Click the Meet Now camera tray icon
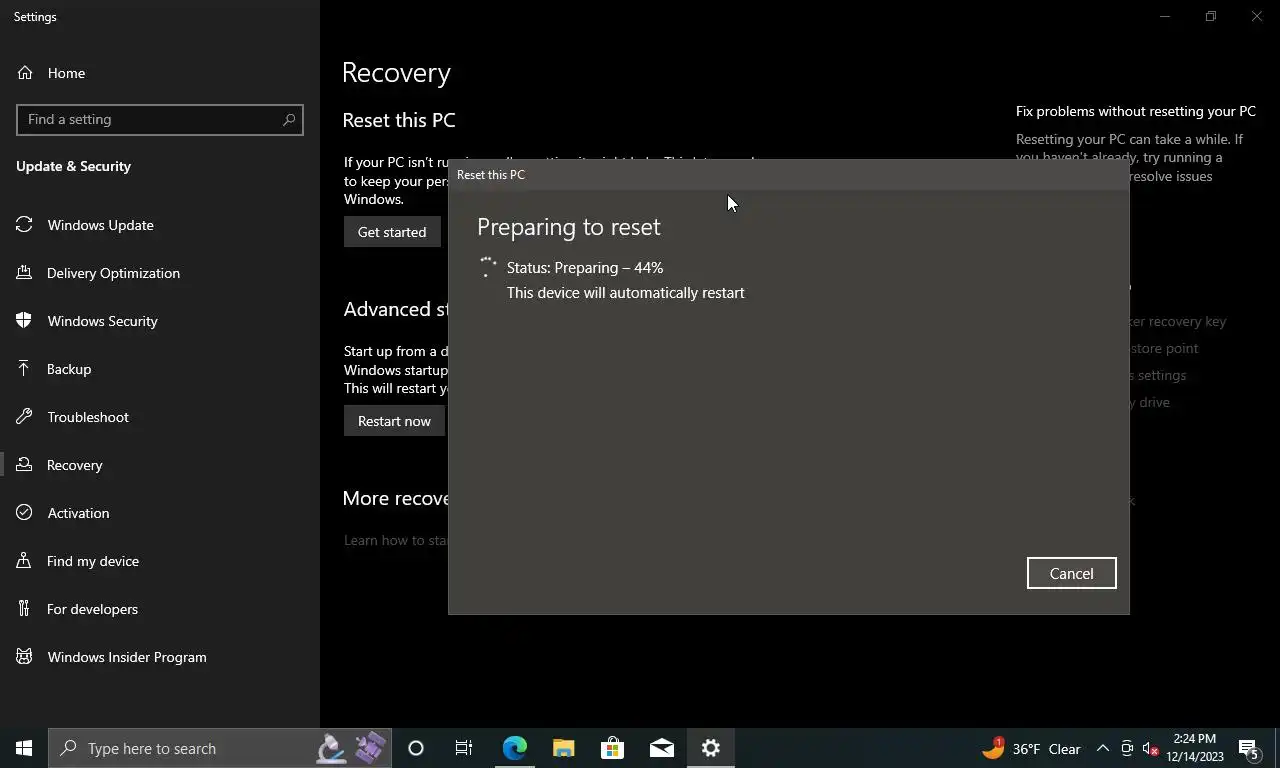1280x768 pixels. pos(1127,748)
